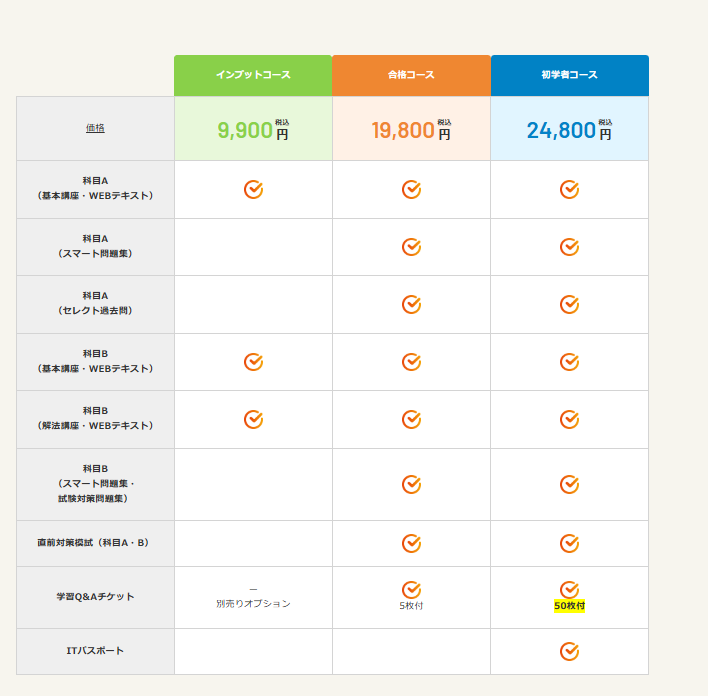This screenshot has width=708, height=696.
Task: Click 初学者コース checkmark for 科目B 試験対策問題集
Action: click(569, 484)
